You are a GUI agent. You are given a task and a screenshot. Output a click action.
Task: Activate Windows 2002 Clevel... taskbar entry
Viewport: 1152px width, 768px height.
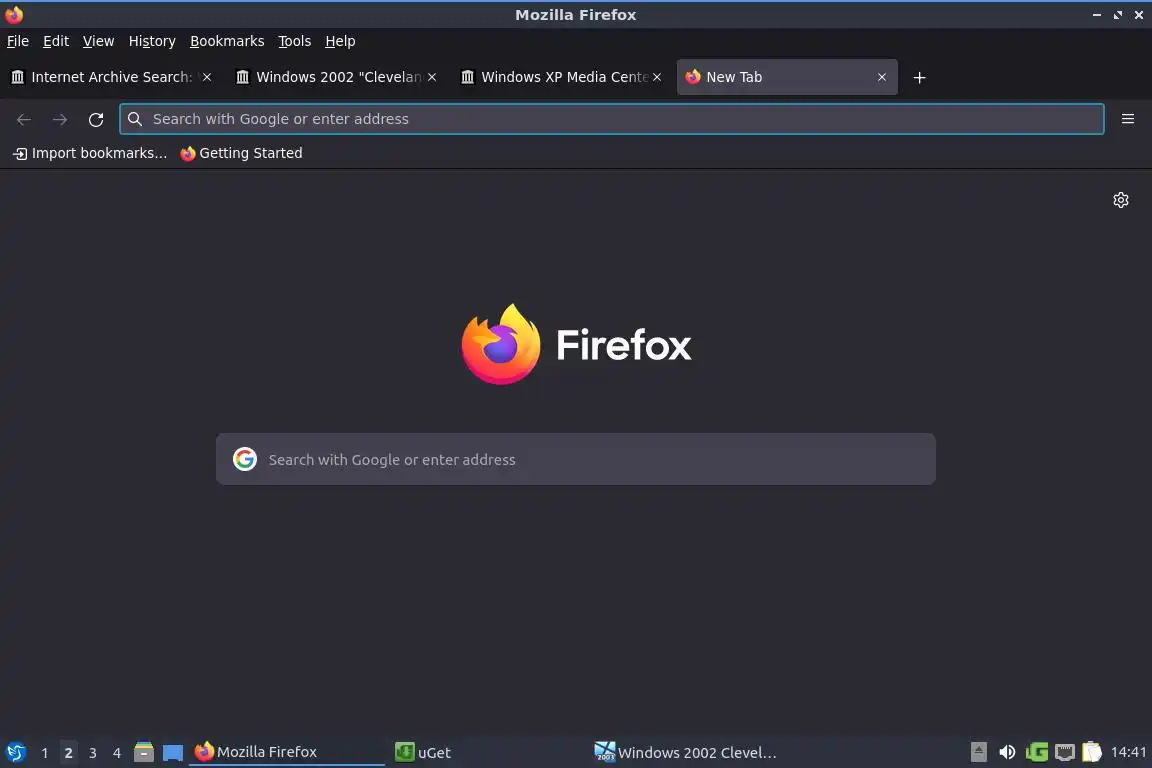687,752
